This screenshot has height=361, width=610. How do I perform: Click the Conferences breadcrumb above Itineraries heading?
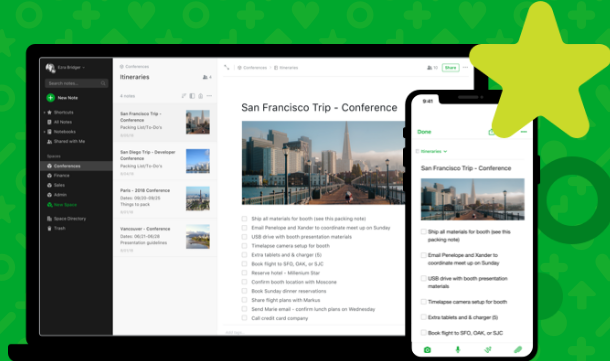[x=137, y=67]
